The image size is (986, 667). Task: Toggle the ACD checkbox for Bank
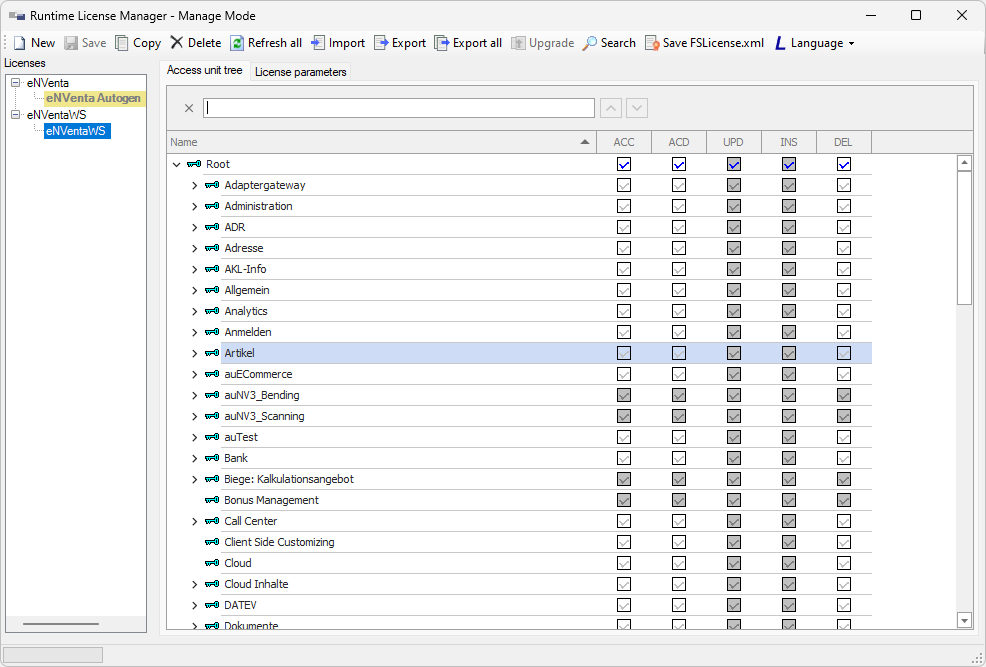[679, 458]
